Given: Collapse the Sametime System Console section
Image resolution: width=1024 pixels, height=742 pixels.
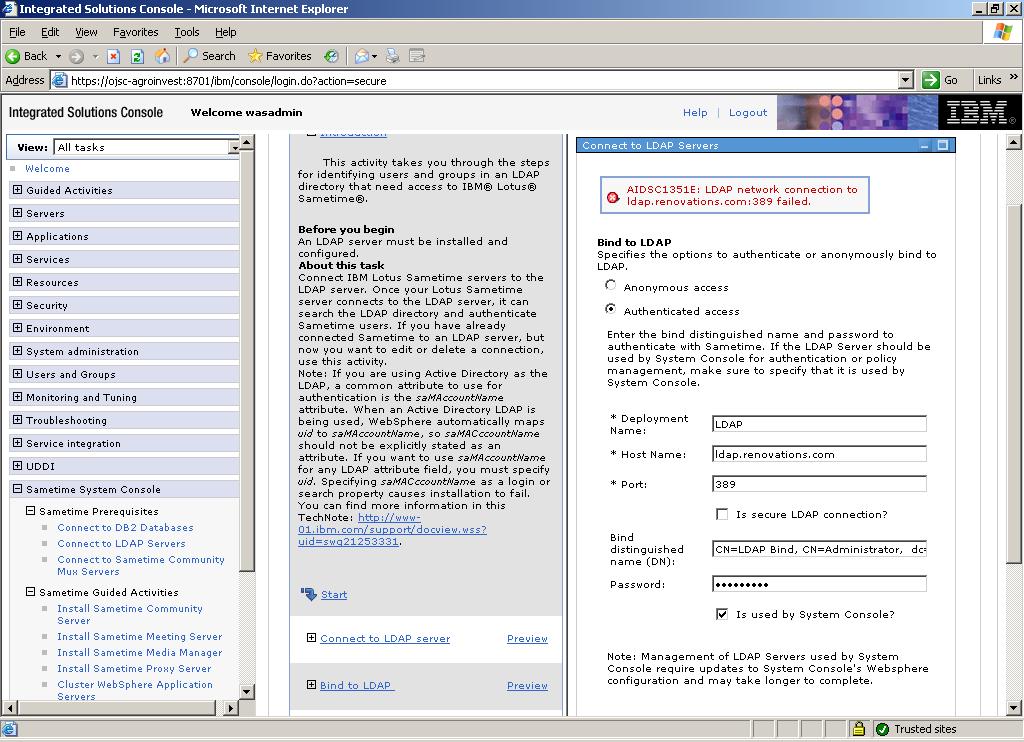Looking at the screenshot, I should click(18, 489).
